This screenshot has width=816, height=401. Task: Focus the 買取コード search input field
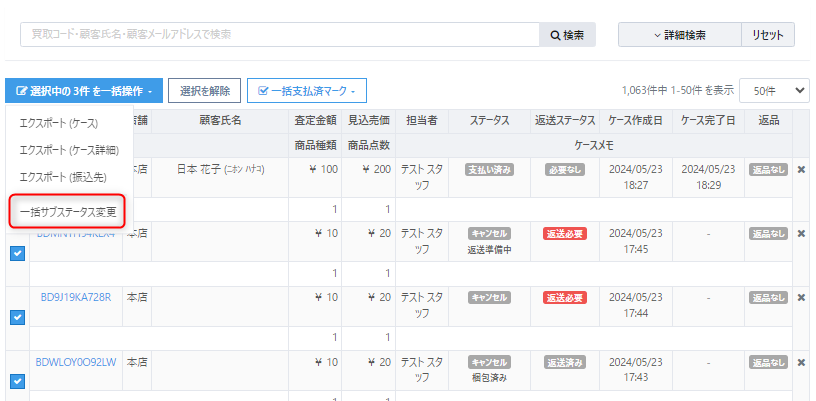(279, 35)
